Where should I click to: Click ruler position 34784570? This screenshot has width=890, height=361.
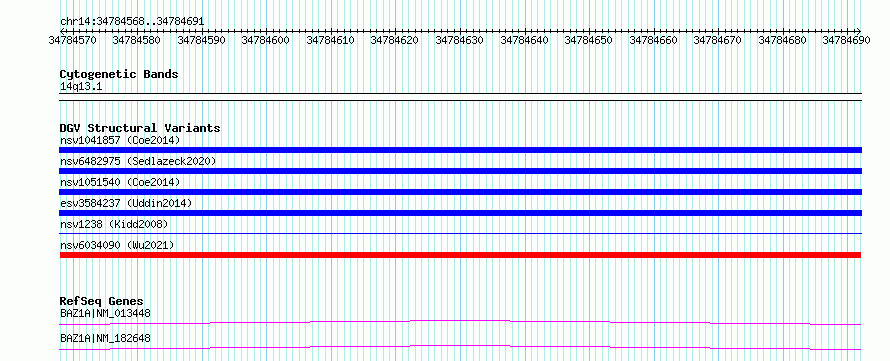72,40
